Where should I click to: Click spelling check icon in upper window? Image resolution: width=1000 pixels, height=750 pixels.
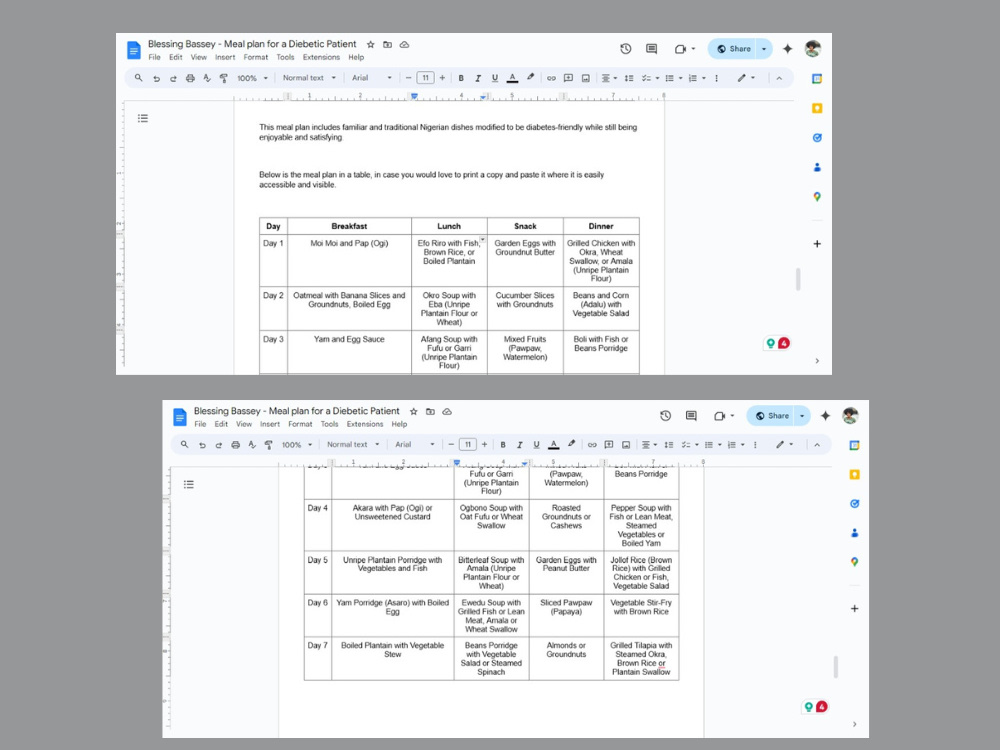tap(207, 78)
